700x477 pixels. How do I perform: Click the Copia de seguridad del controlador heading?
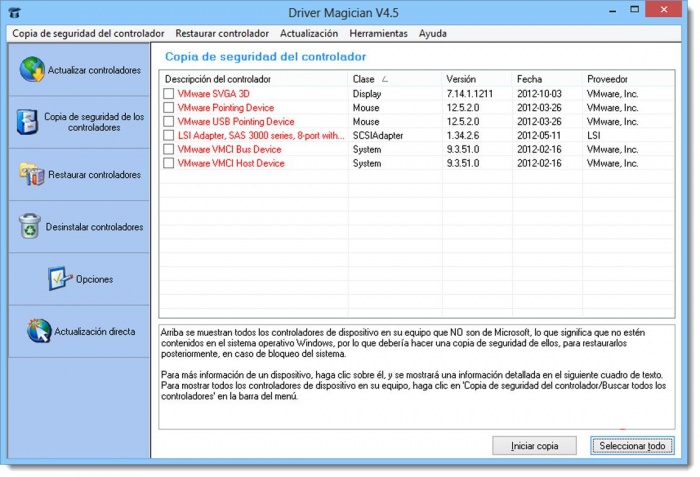tap(266, 57)
